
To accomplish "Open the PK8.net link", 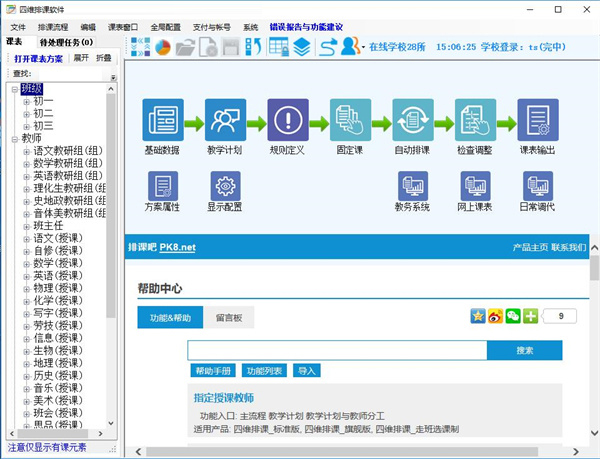I will click(x=178, y=247).
